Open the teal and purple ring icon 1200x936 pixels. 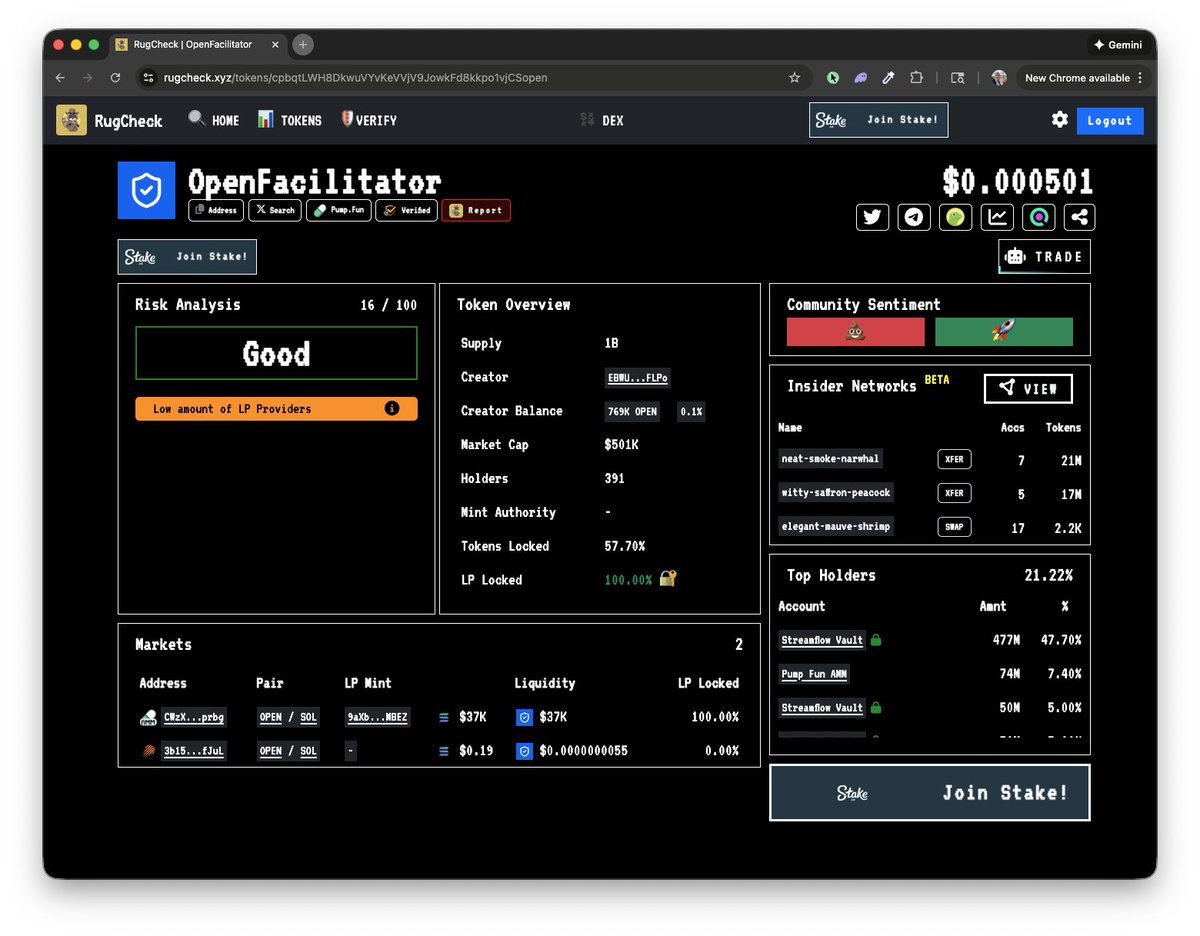click(x=1038, y=217)
